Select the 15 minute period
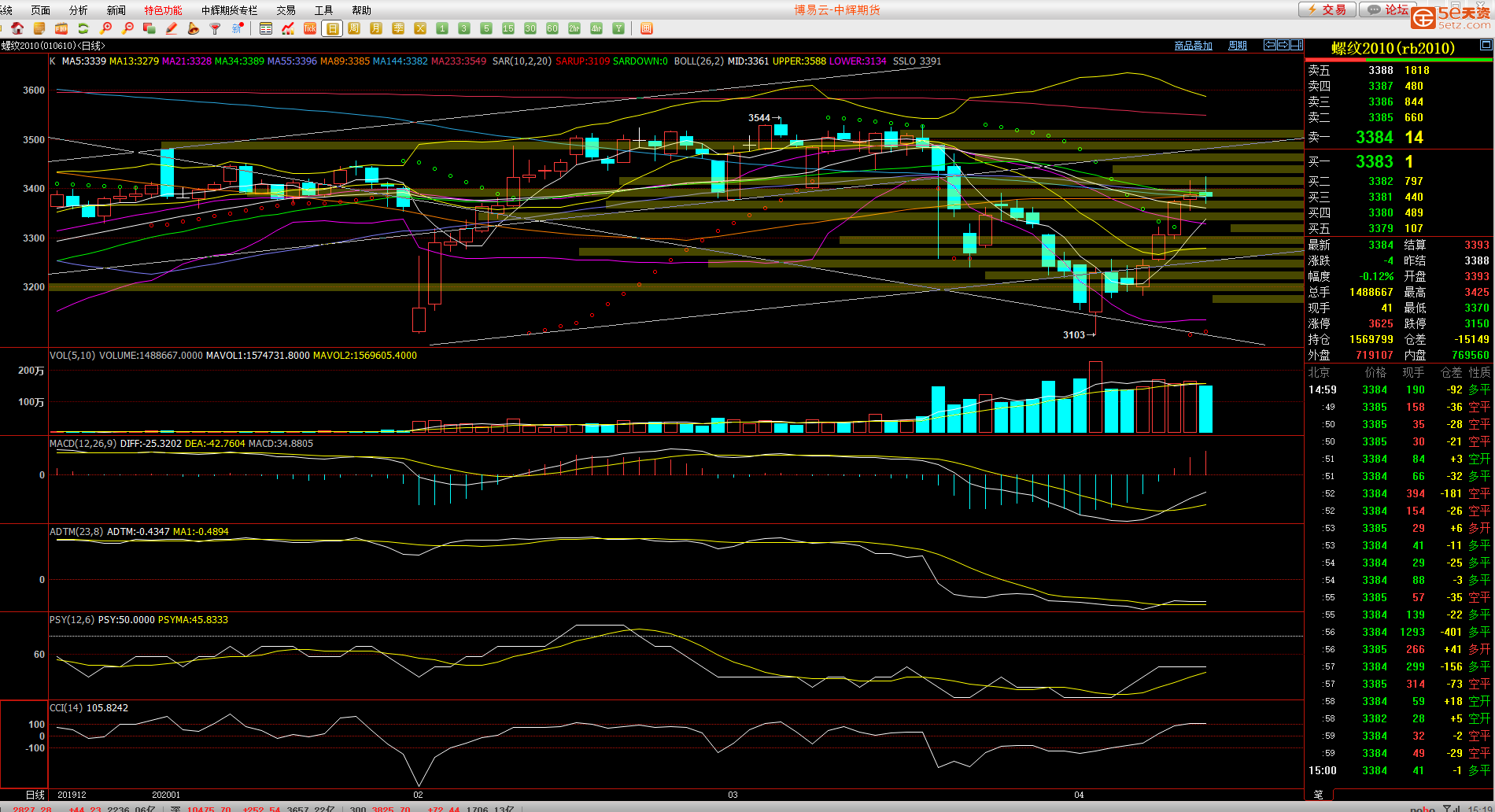 [508, 28]
